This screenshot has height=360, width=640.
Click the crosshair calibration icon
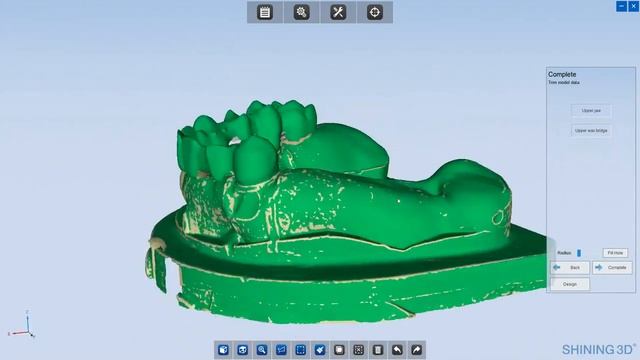pos(375,12)
